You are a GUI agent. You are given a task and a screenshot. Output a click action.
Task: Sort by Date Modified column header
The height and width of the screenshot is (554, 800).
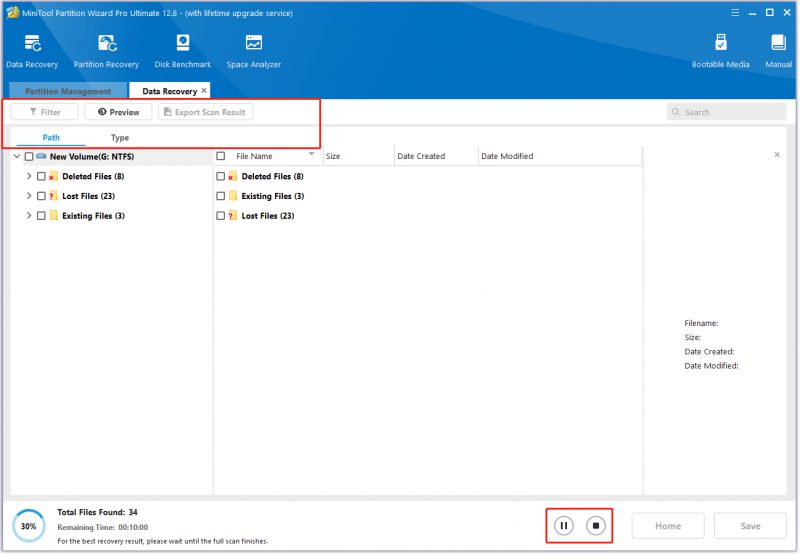560,156
